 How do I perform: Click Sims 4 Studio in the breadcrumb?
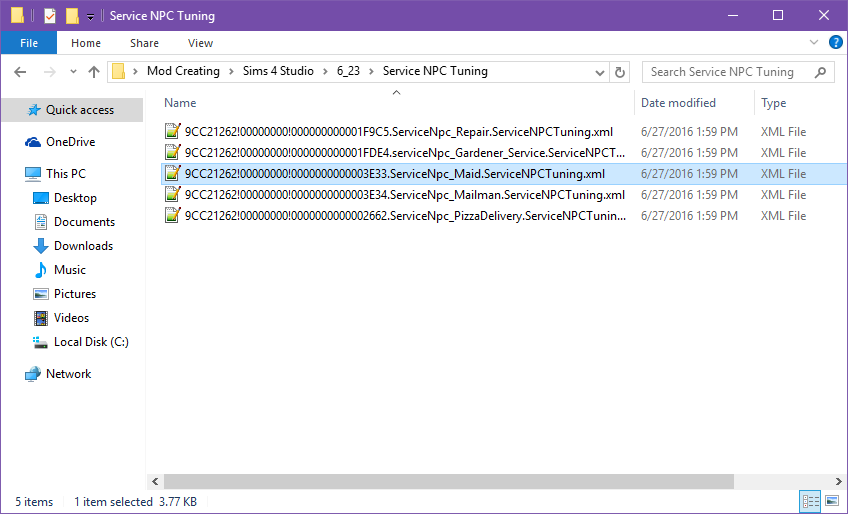[x=278, y=71]
